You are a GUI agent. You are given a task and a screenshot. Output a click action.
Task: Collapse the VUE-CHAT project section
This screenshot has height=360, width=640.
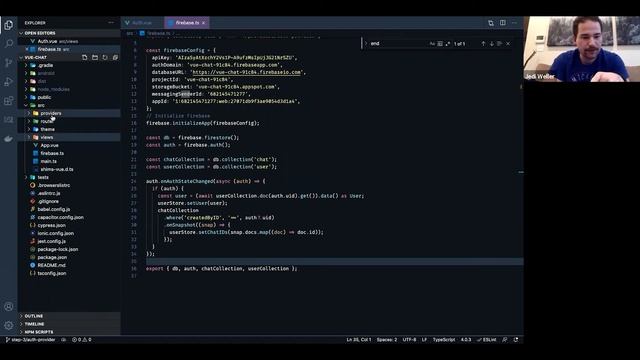click(x=36, y=58)
